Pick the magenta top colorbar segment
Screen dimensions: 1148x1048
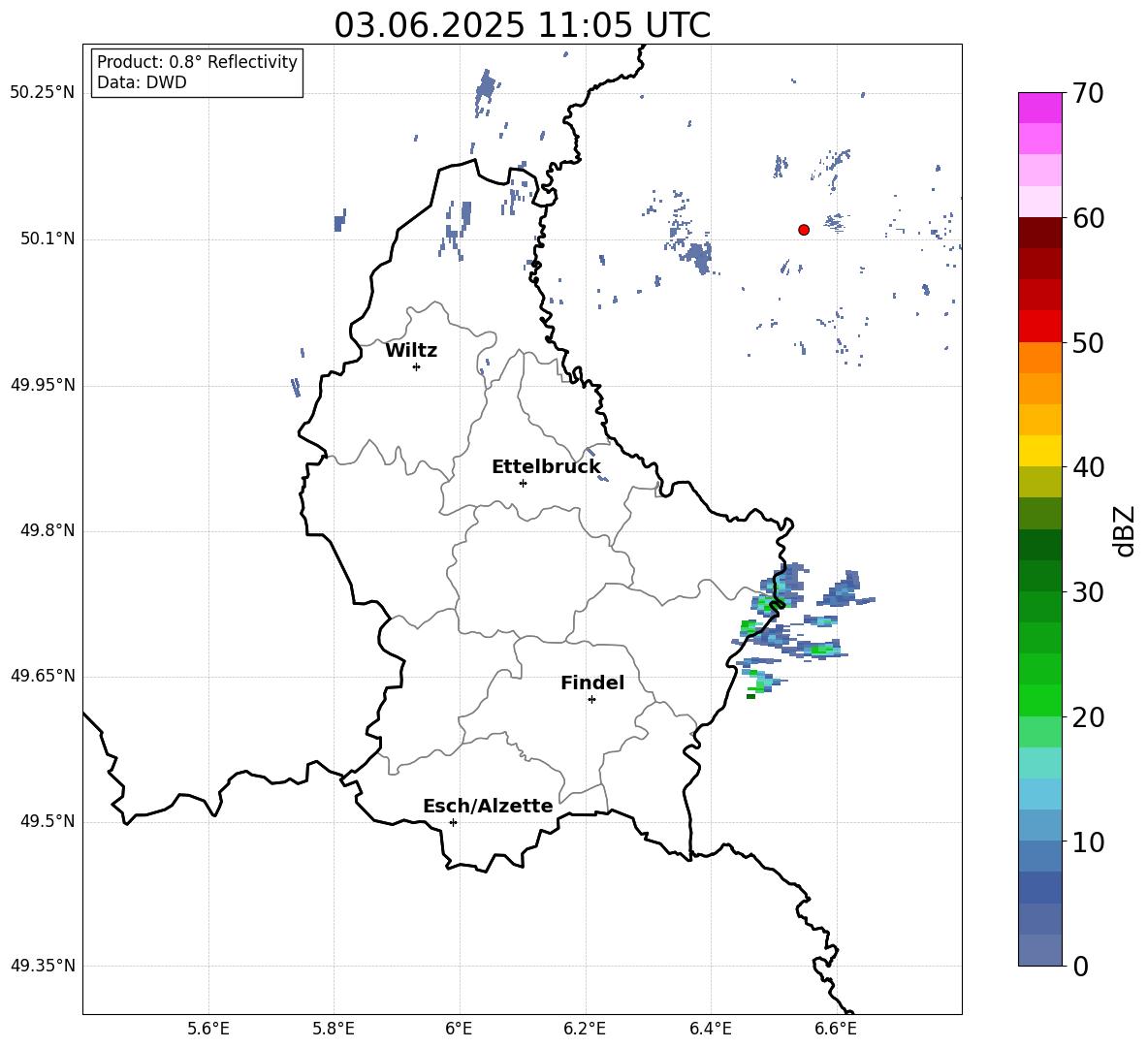point(1039,108)
